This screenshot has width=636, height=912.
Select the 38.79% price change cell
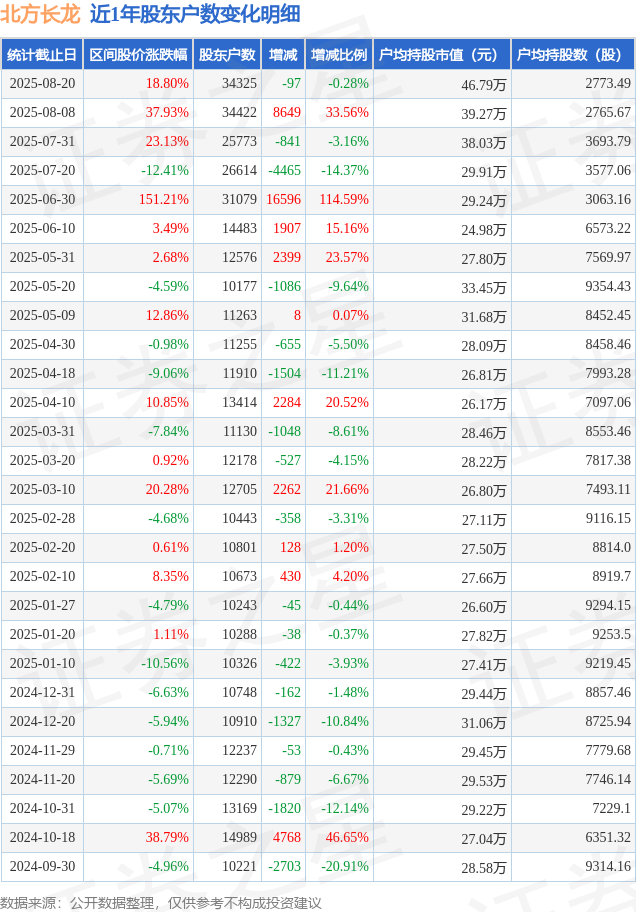(x=167, y=837)
